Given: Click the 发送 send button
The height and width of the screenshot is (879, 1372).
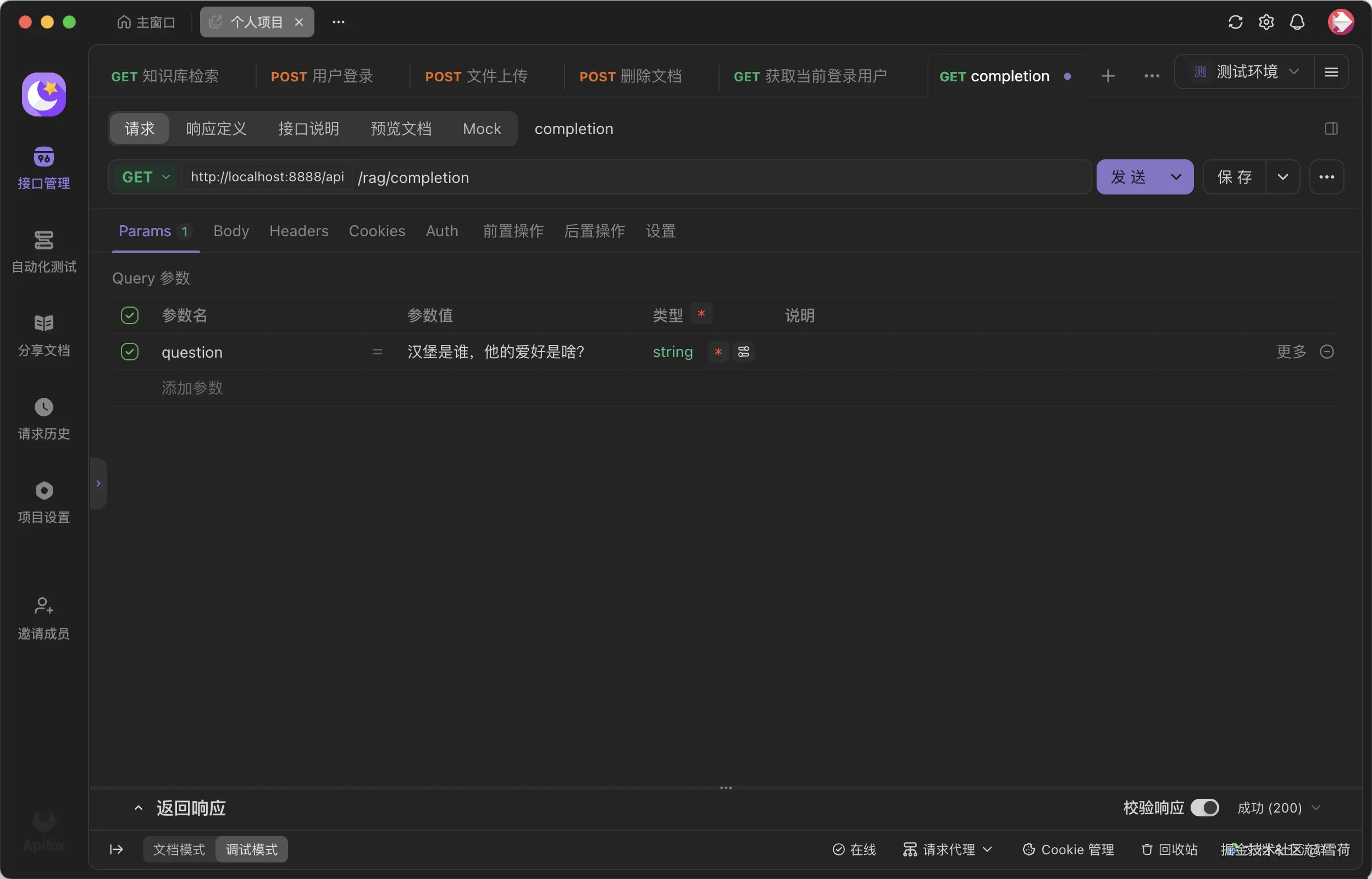Looking at the screenshot, I should 1129,177.
